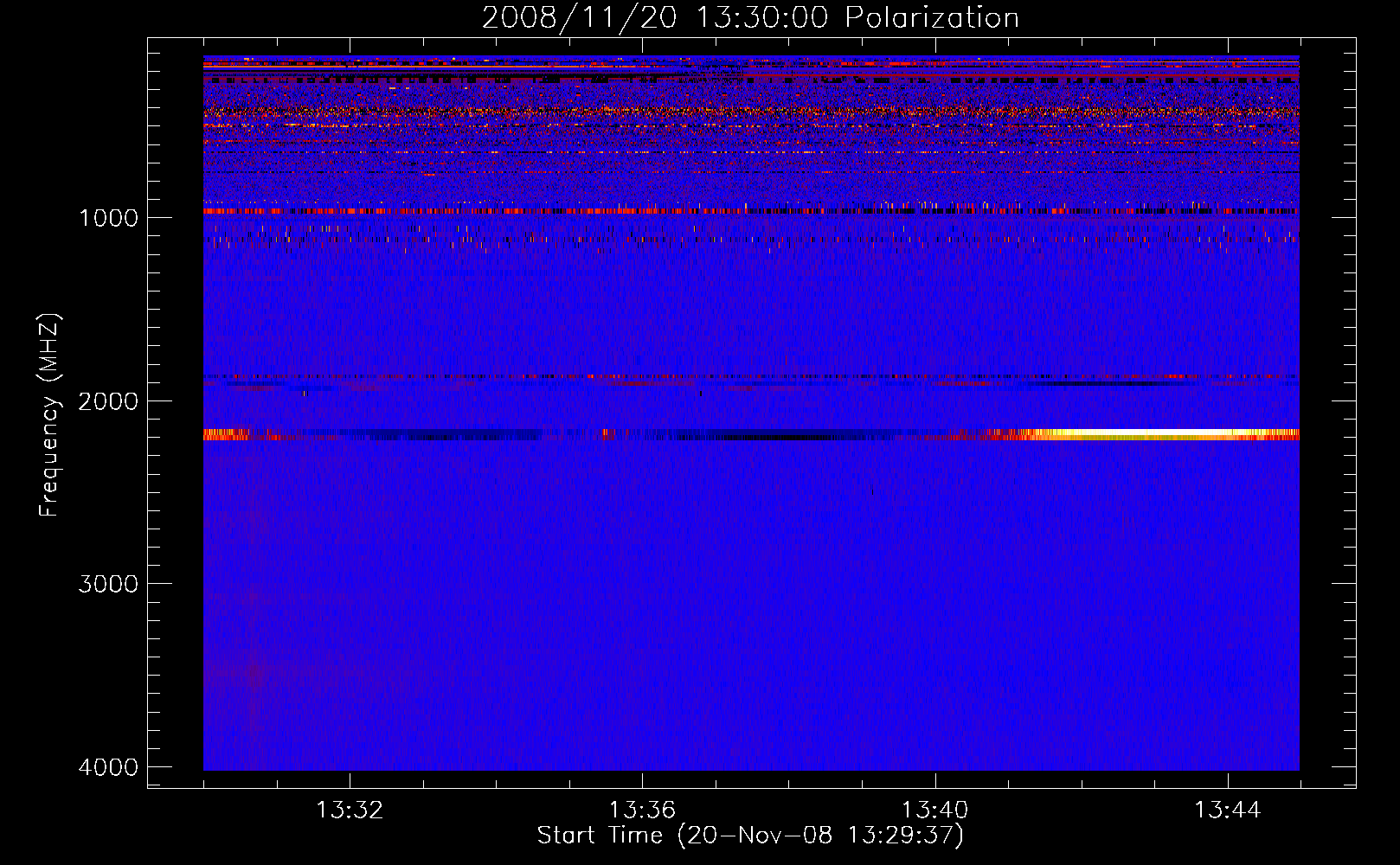The height and width of the screenshot is (865, 1400).
Task: Click the 13:40 time tick label
Action: point(934,811)
